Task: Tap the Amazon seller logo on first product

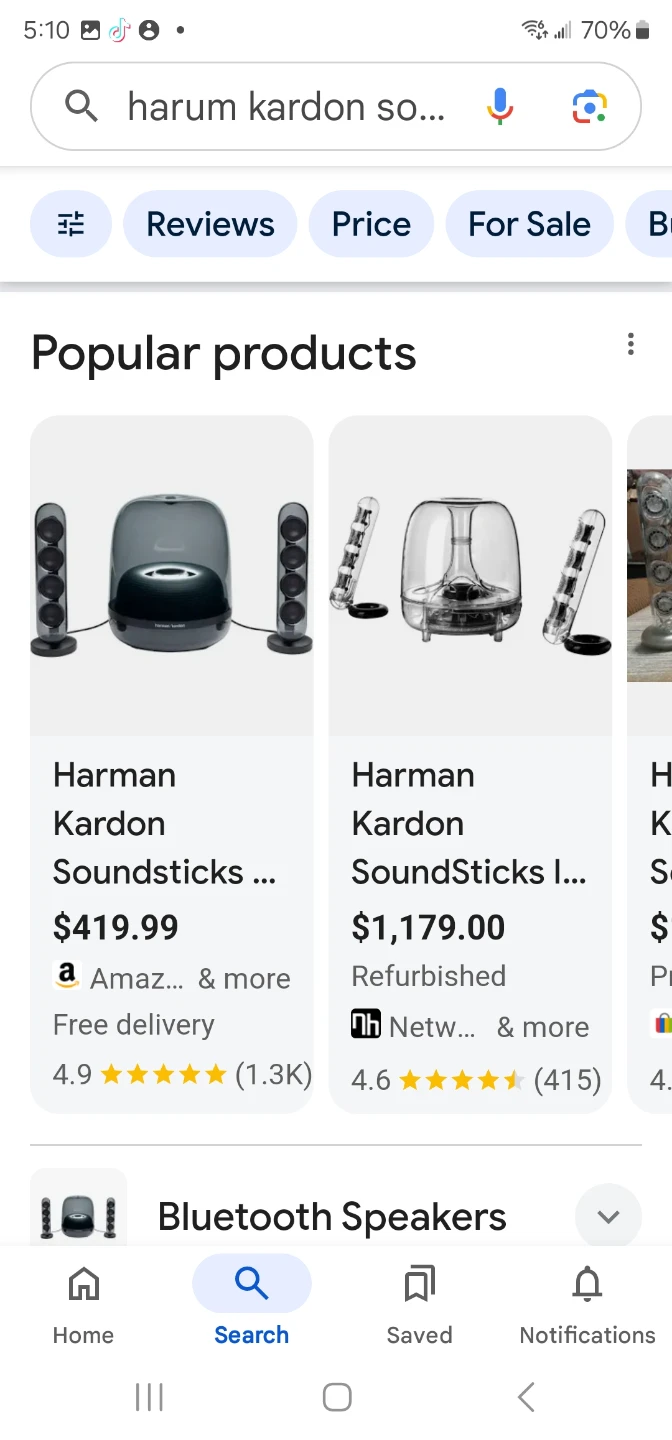Action: coord(66,977)
